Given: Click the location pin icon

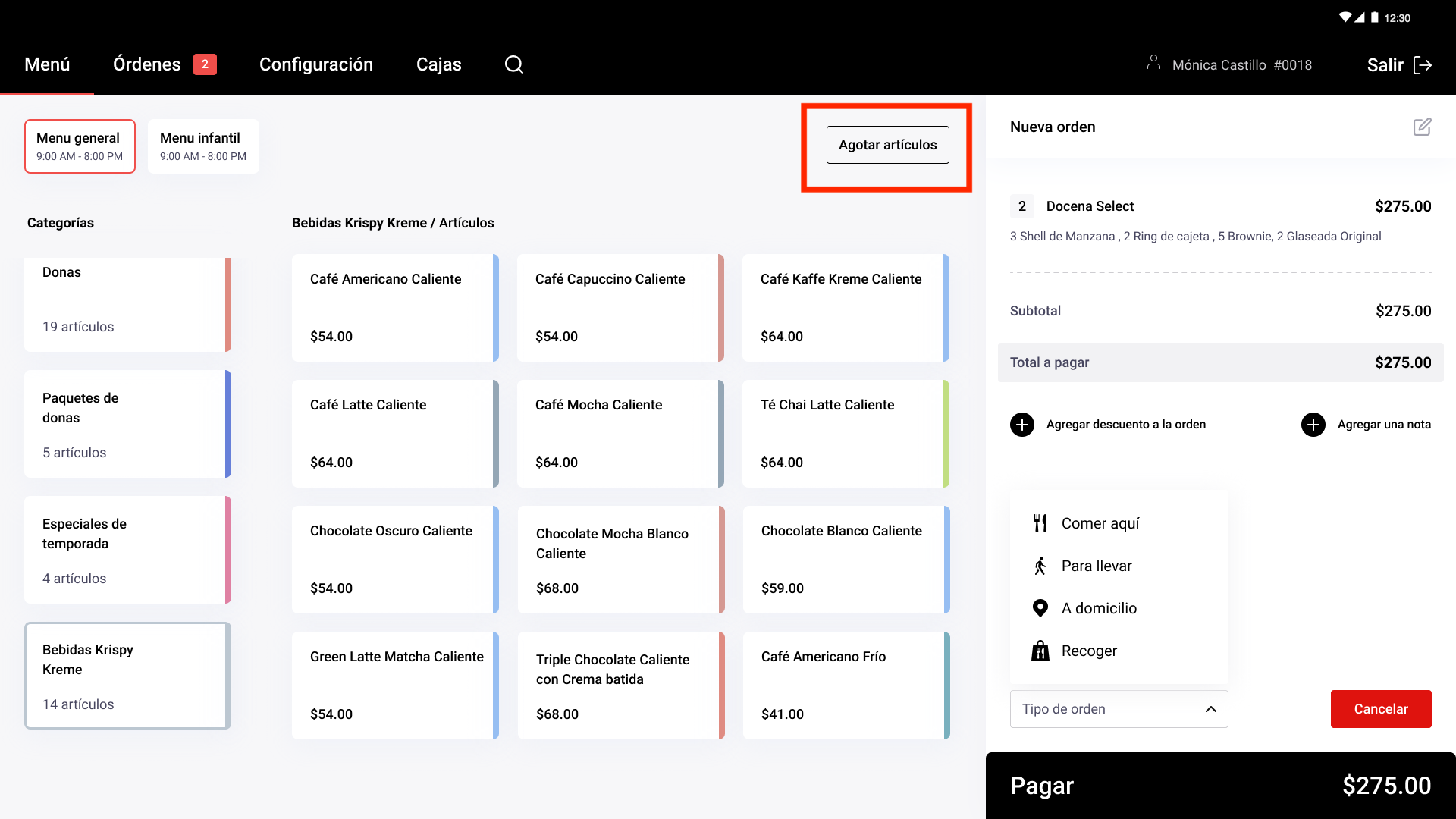Looking at the screenshot, I should click(x=1040, y=608).
